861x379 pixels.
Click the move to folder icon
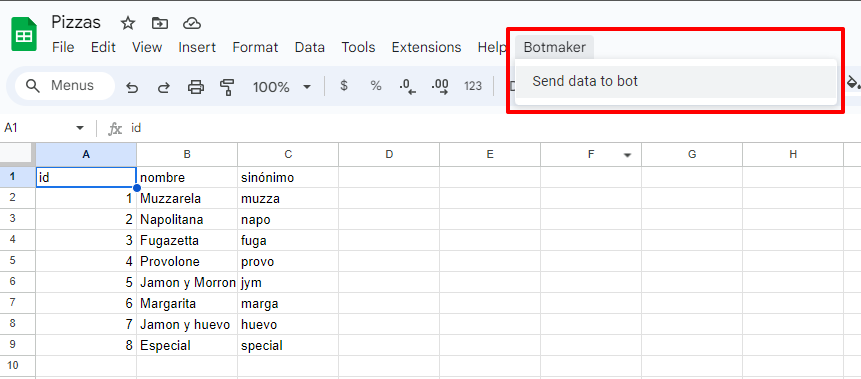[160, 23]
